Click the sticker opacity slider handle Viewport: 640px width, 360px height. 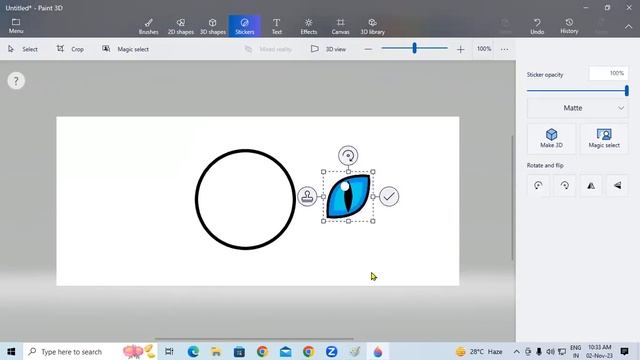click(x=627, y=91)
